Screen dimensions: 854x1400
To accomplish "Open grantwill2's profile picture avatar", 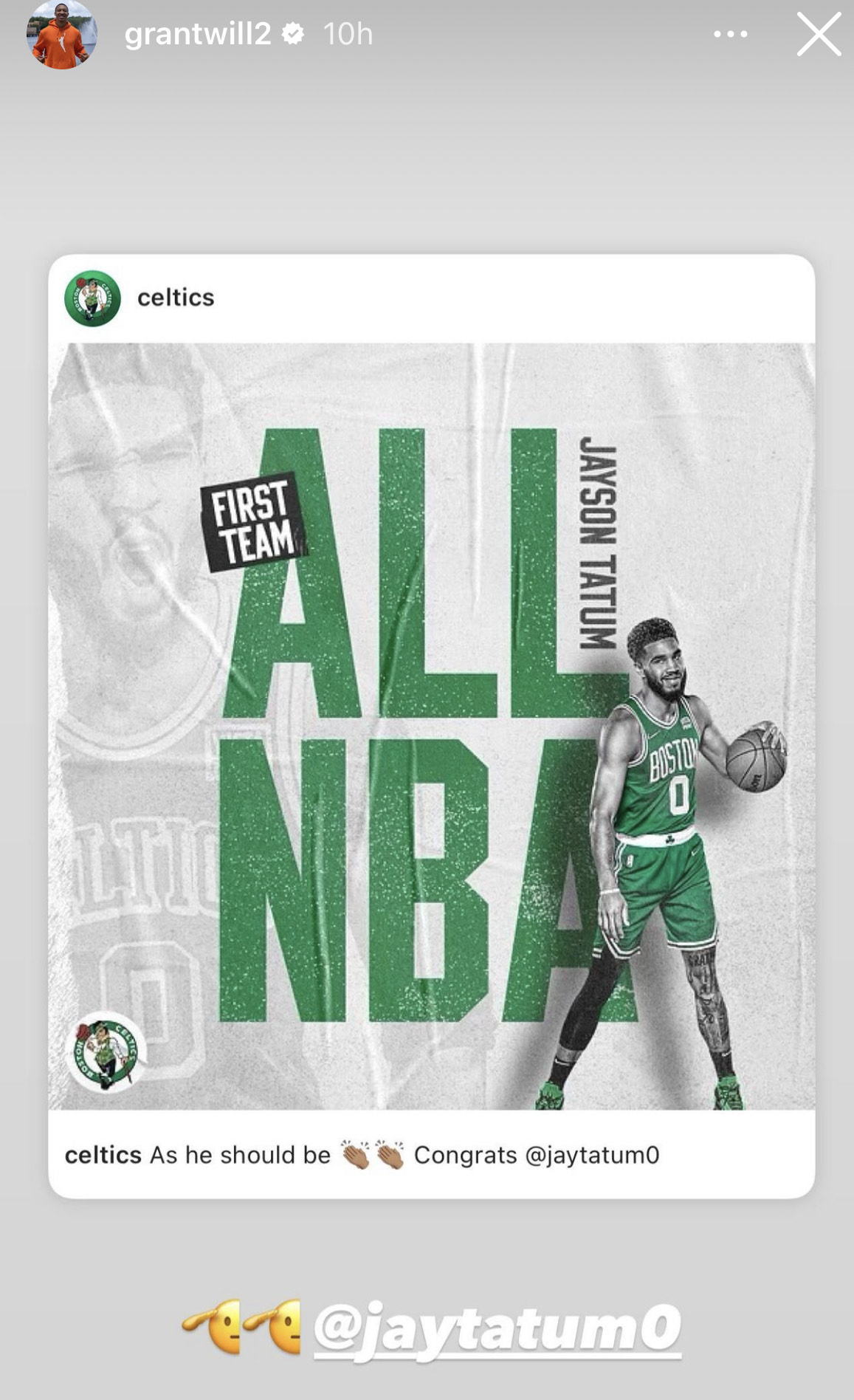I will (x=61, y=35).
